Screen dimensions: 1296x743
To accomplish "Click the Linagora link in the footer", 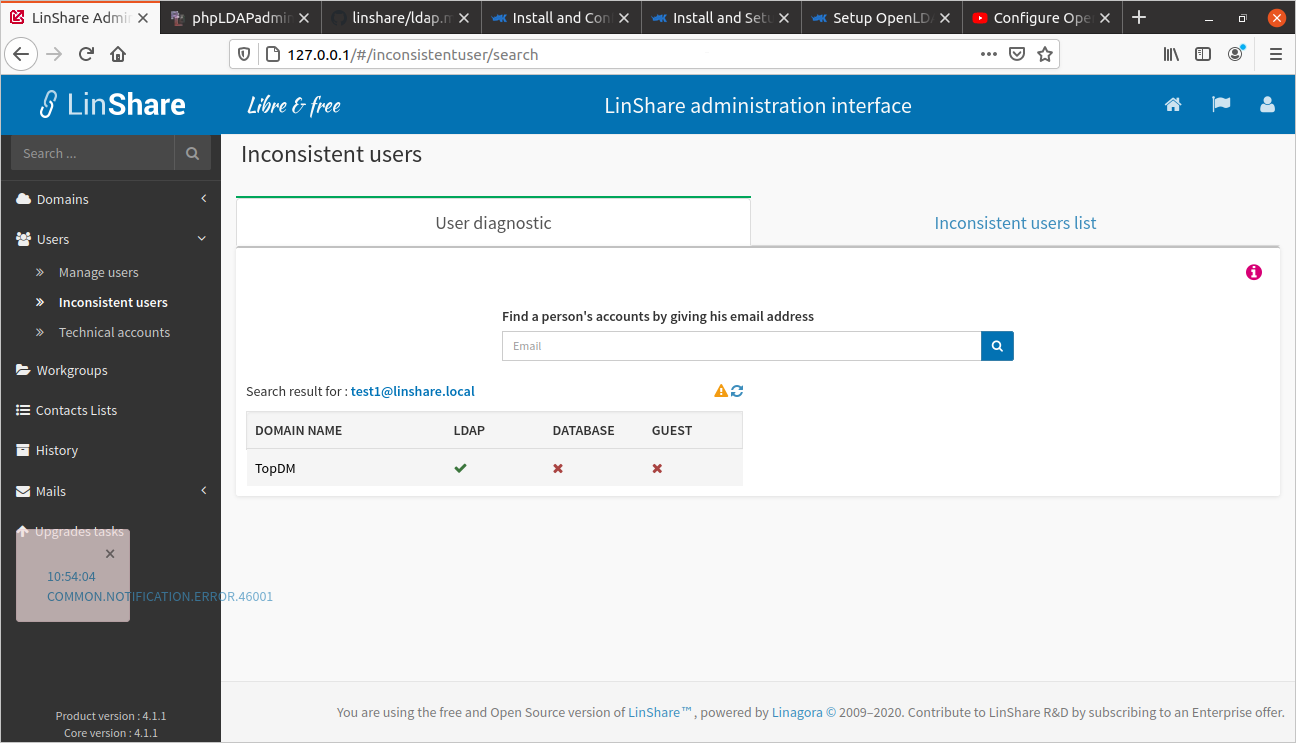I will pyautogui.click(x=796, y=712).
